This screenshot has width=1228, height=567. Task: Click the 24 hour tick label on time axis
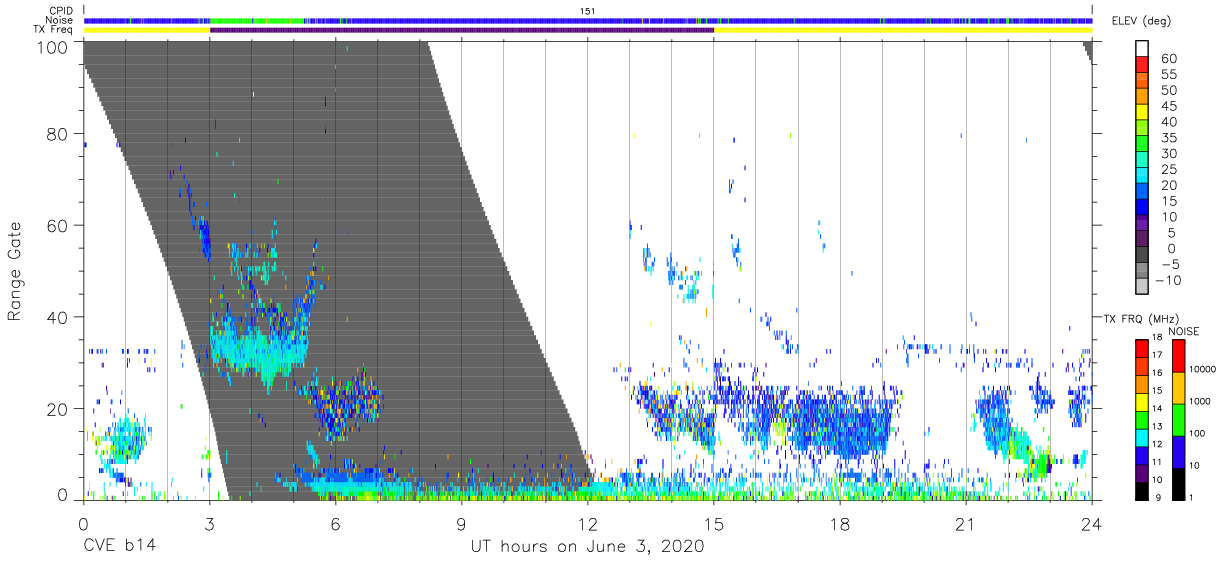(x=1091, y=524)
